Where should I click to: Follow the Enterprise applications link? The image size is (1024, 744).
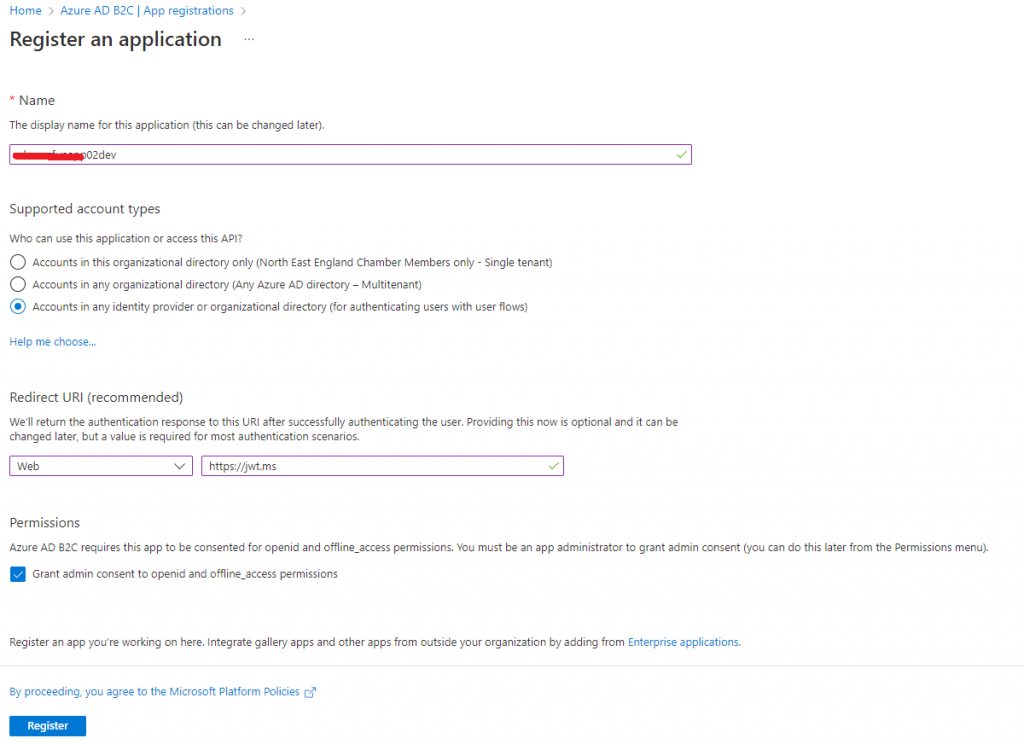pyautogui.click(x=683, y=641)
